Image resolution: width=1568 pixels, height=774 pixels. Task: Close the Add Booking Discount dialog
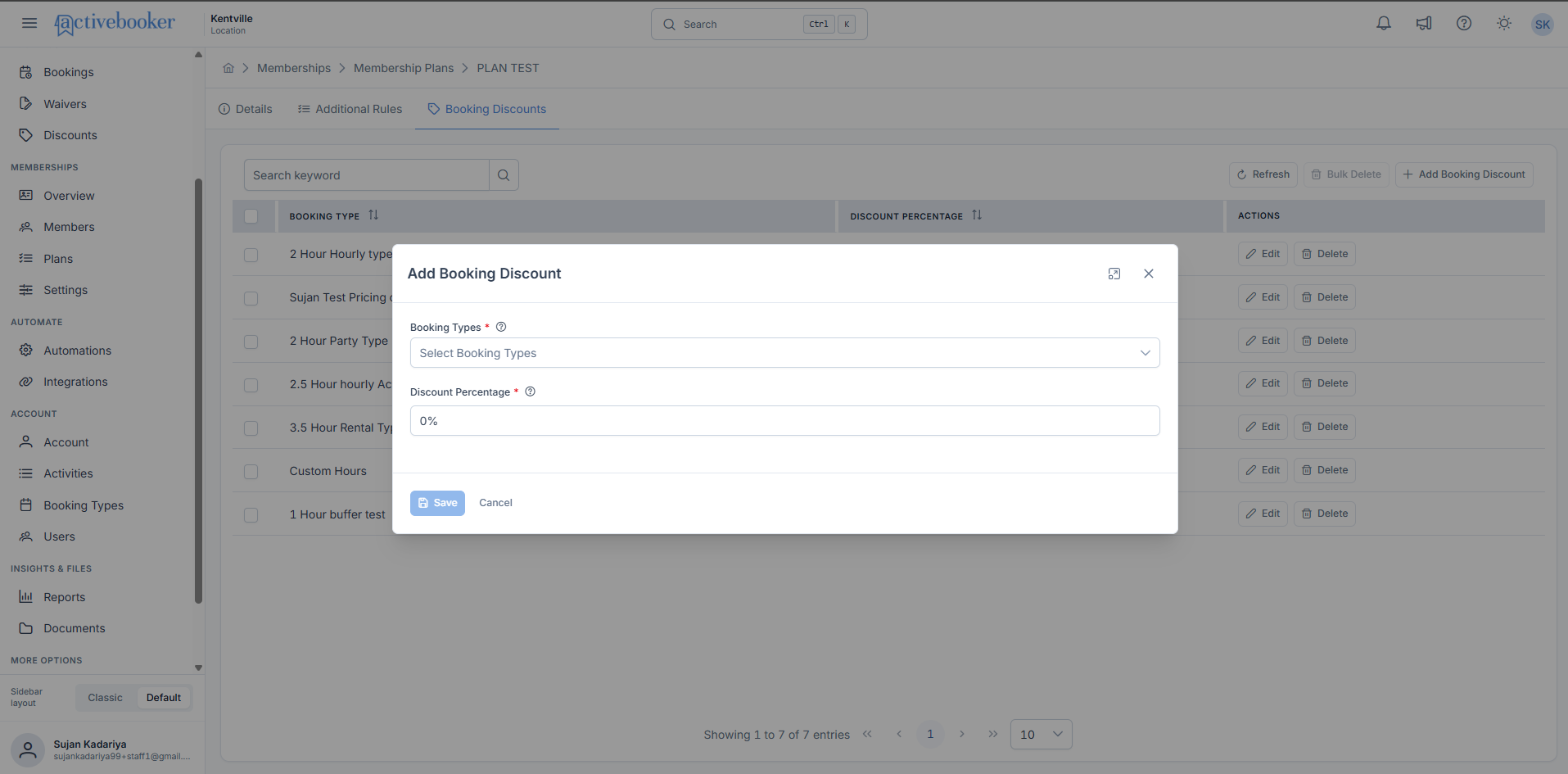(1149, 274)
